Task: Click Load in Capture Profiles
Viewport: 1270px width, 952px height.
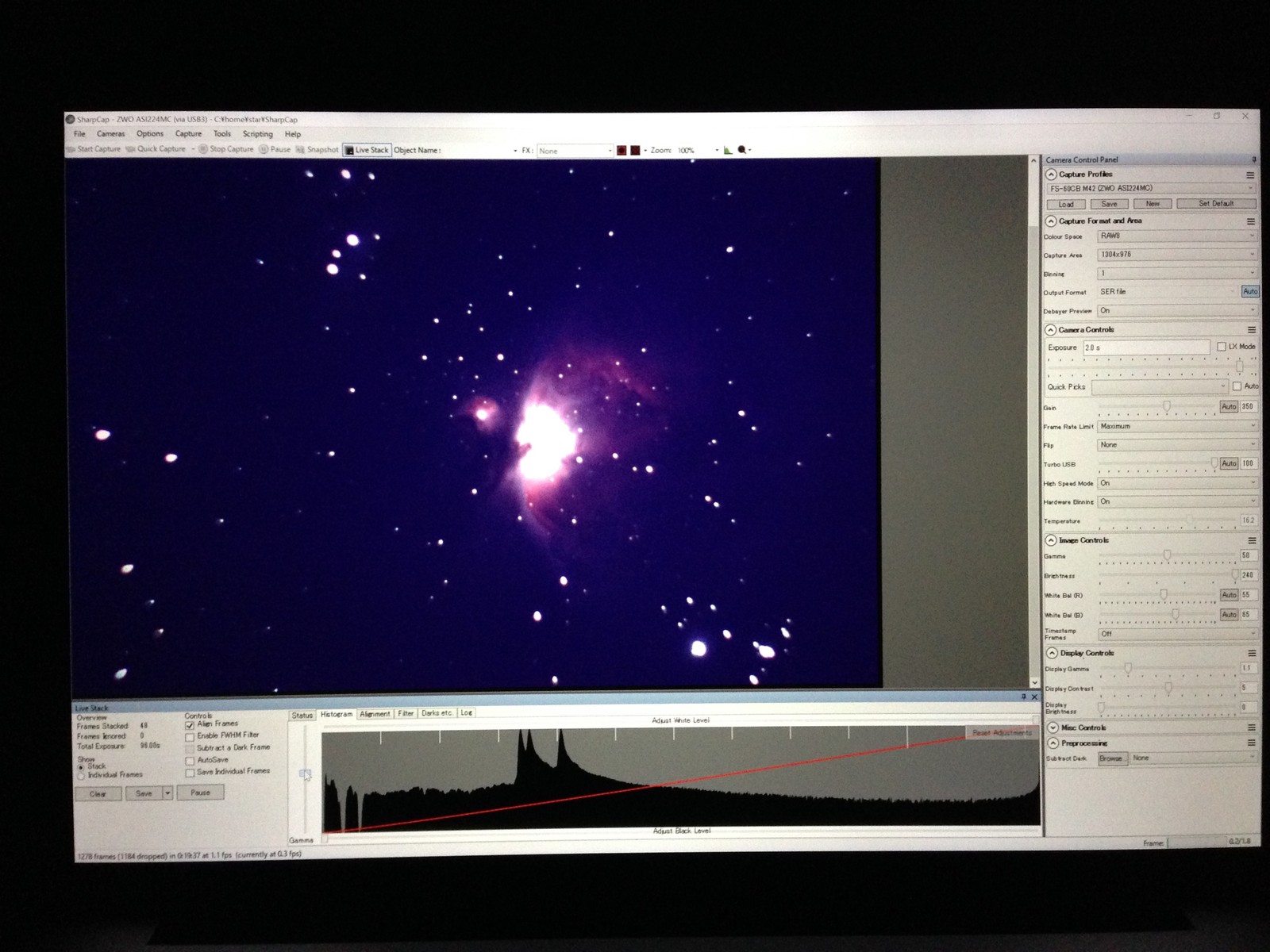Action: [1066, 205]
